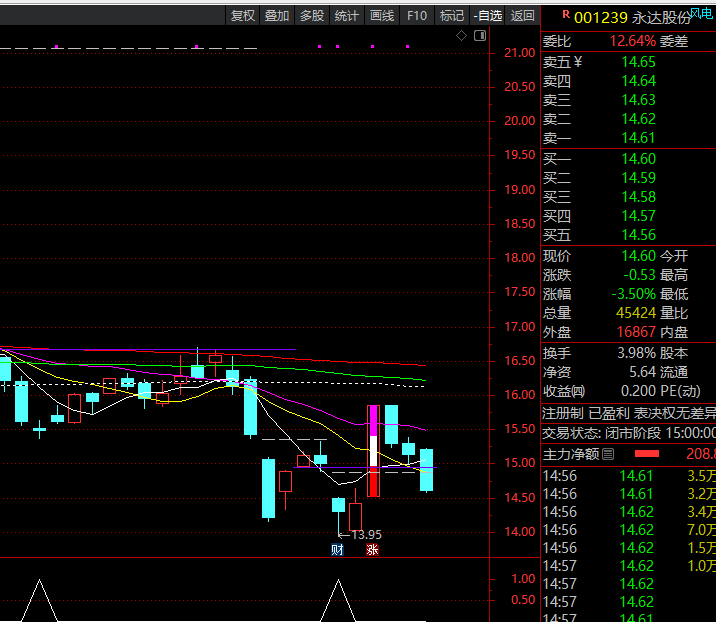Click 卖四 price 14.64

[x=638, y=81]
